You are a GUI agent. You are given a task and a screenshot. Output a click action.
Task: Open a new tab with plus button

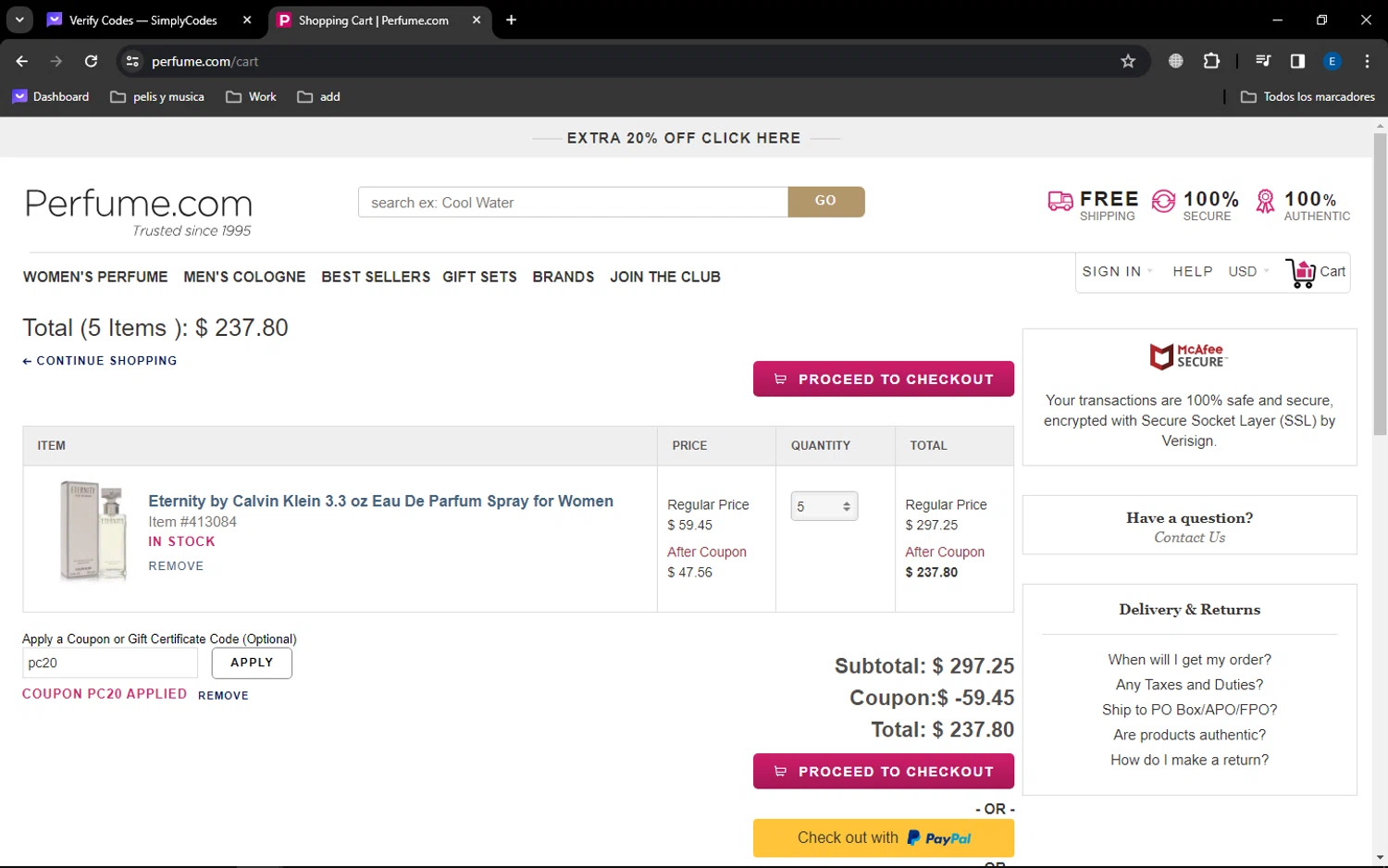click(511, 19)
